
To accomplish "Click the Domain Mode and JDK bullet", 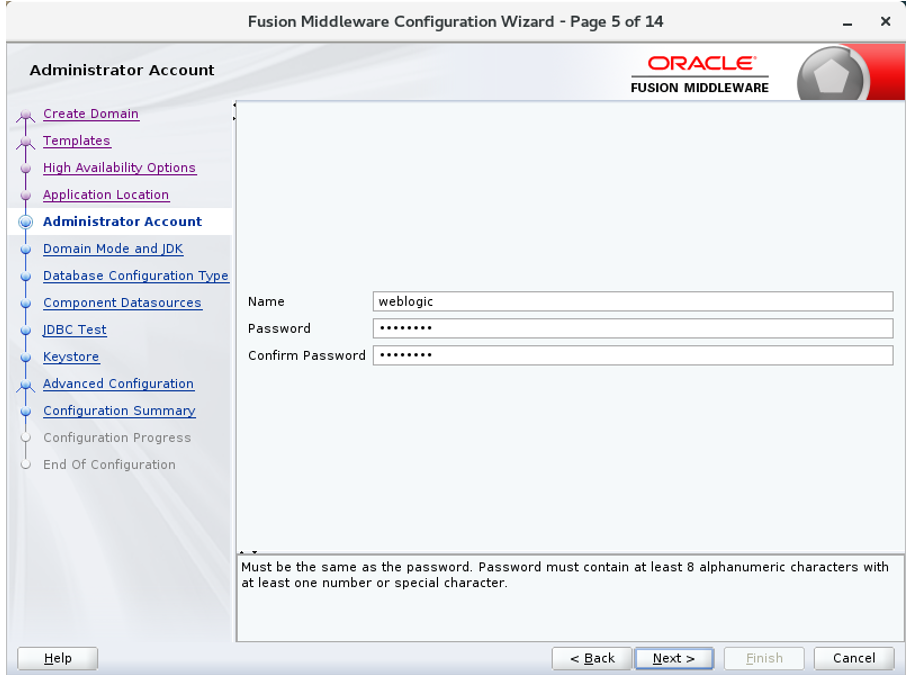I will pos(26,249).
